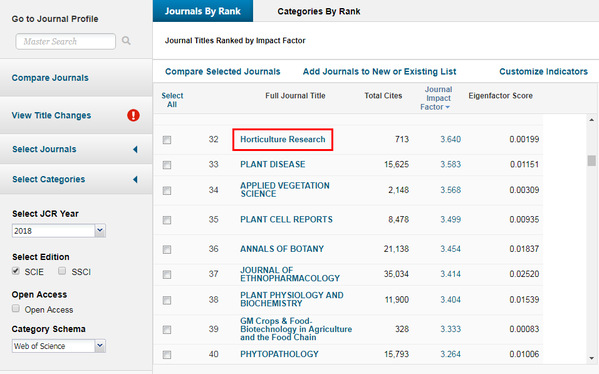Open the PHYTOPATHOLOGY journal link
Screen dimensions: 599x374
[x=279, y=354]
